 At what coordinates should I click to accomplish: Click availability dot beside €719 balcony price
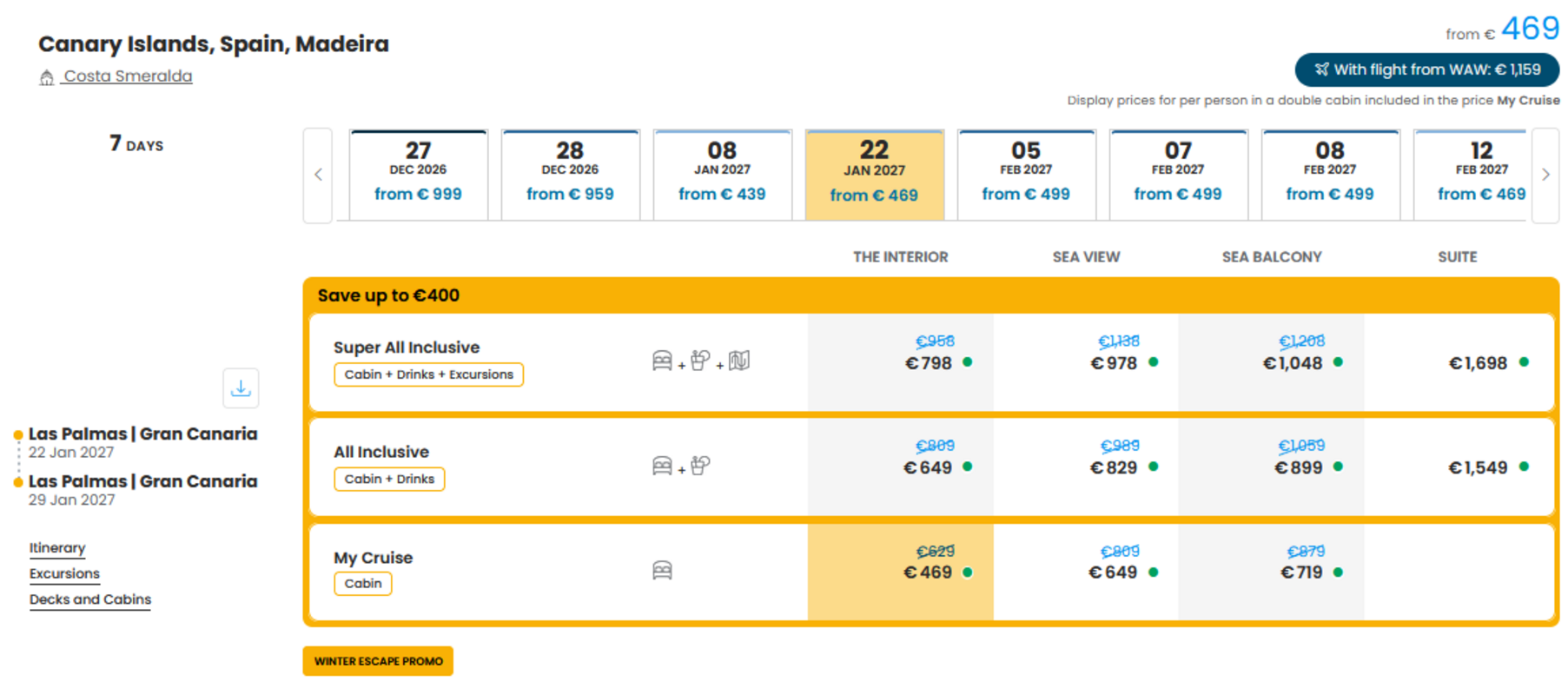tap(1338, 573)
